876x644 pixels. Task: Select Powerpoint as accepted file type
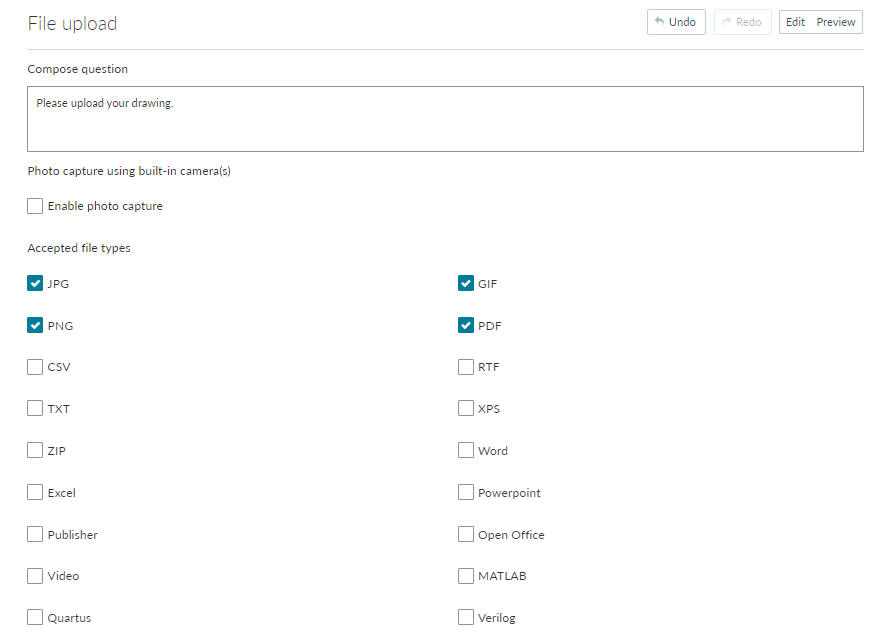(x=466, y=492)
